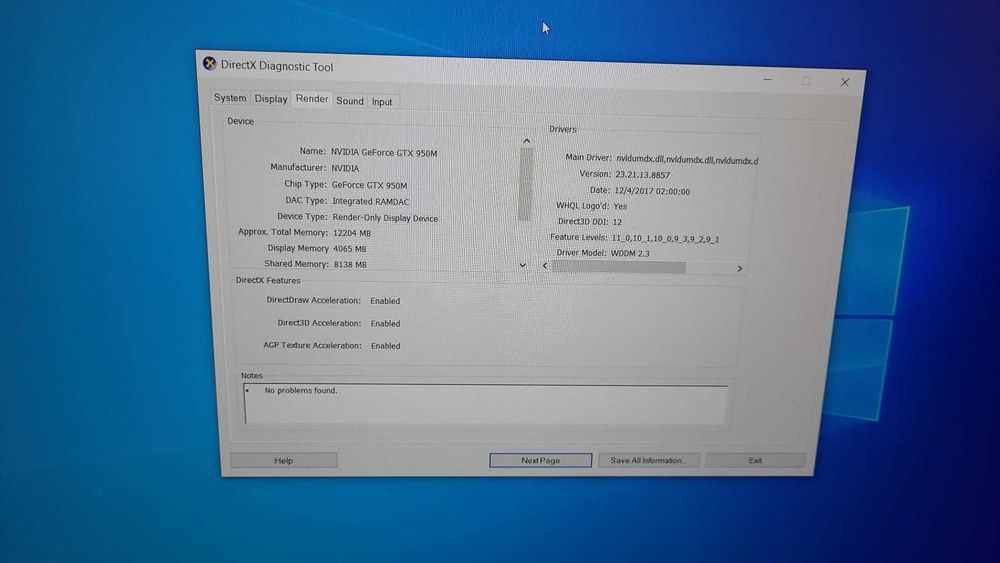Click total memory value '12204 MB'

point(352,233)
